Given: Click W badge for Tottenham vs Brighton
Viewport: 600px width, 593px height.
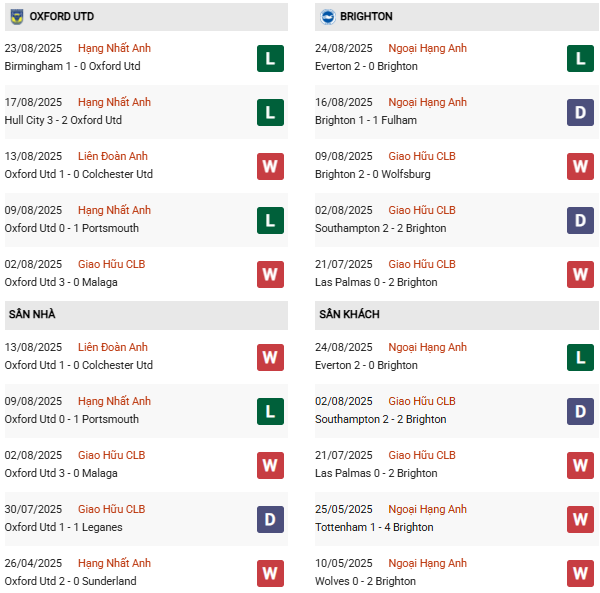Looking at the screenshot, I should click(580, 519).
